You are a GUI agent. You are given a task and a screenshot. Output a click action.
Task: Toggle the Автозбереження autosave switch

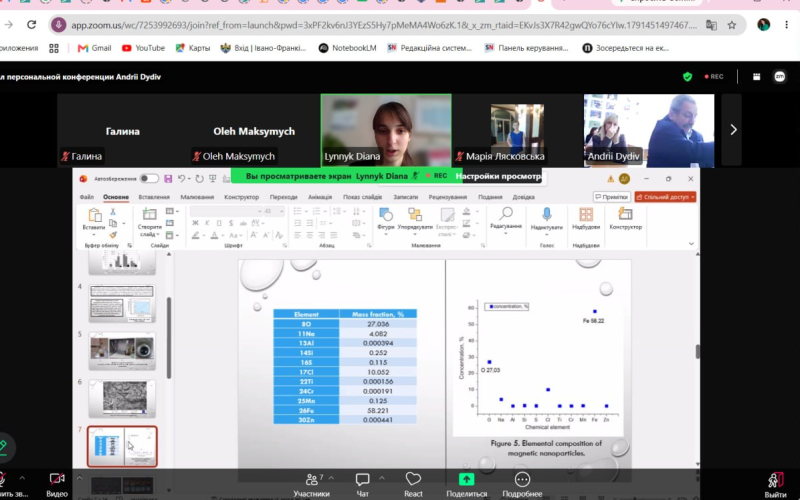[x=149, y=179]
